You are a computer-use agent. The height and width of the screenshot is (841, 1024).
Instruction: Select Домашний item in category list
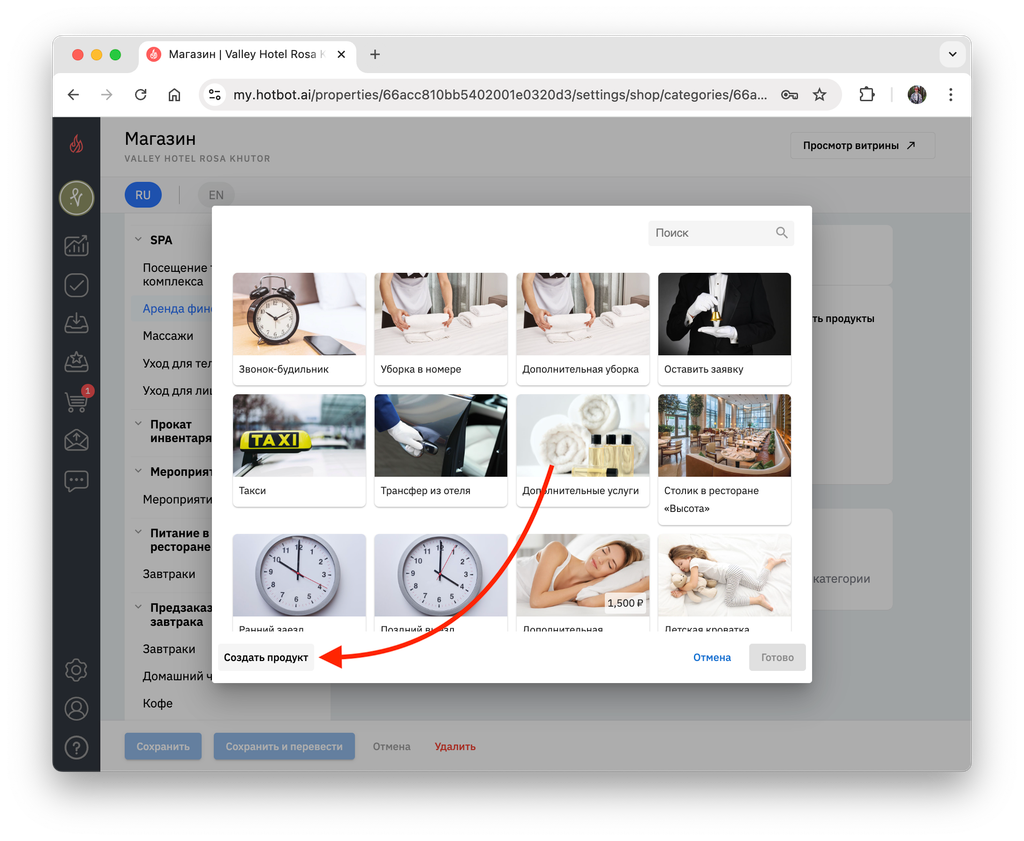(x=177, y=676)
